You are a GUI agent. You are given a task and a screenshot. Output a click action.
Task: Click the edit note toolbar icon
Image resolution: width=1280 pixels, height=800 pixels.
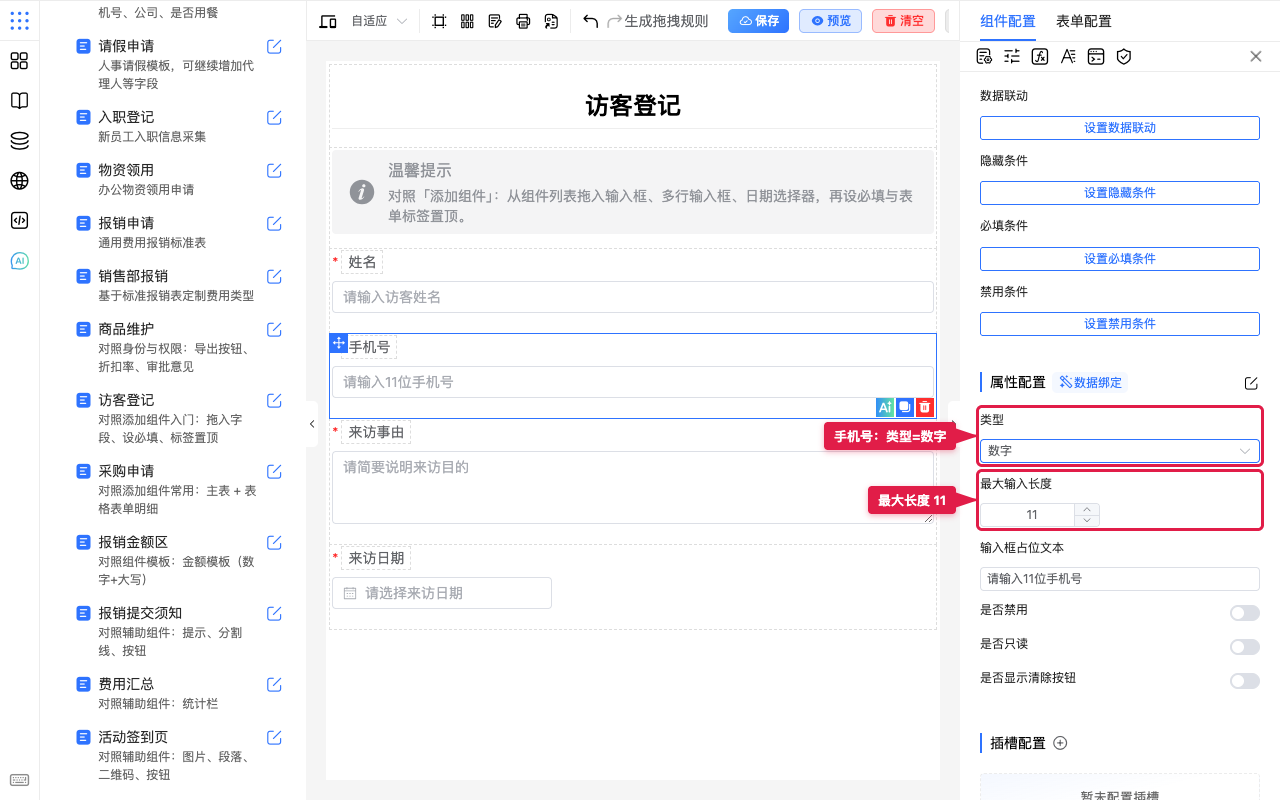(495, 21)
